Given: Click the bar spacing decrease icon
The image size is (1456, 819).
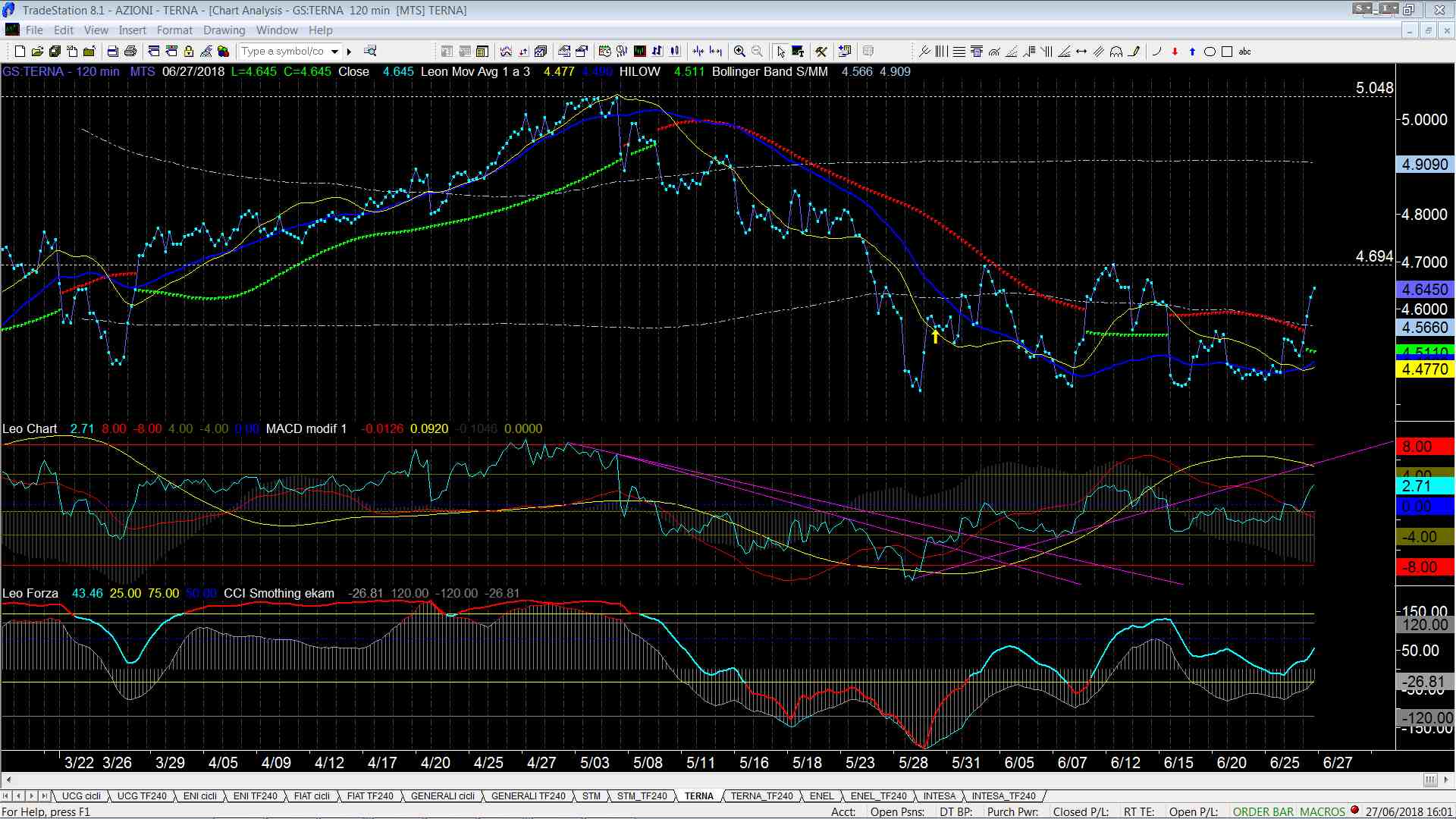Looking at the screenshot, I should (x=698, y=52).
